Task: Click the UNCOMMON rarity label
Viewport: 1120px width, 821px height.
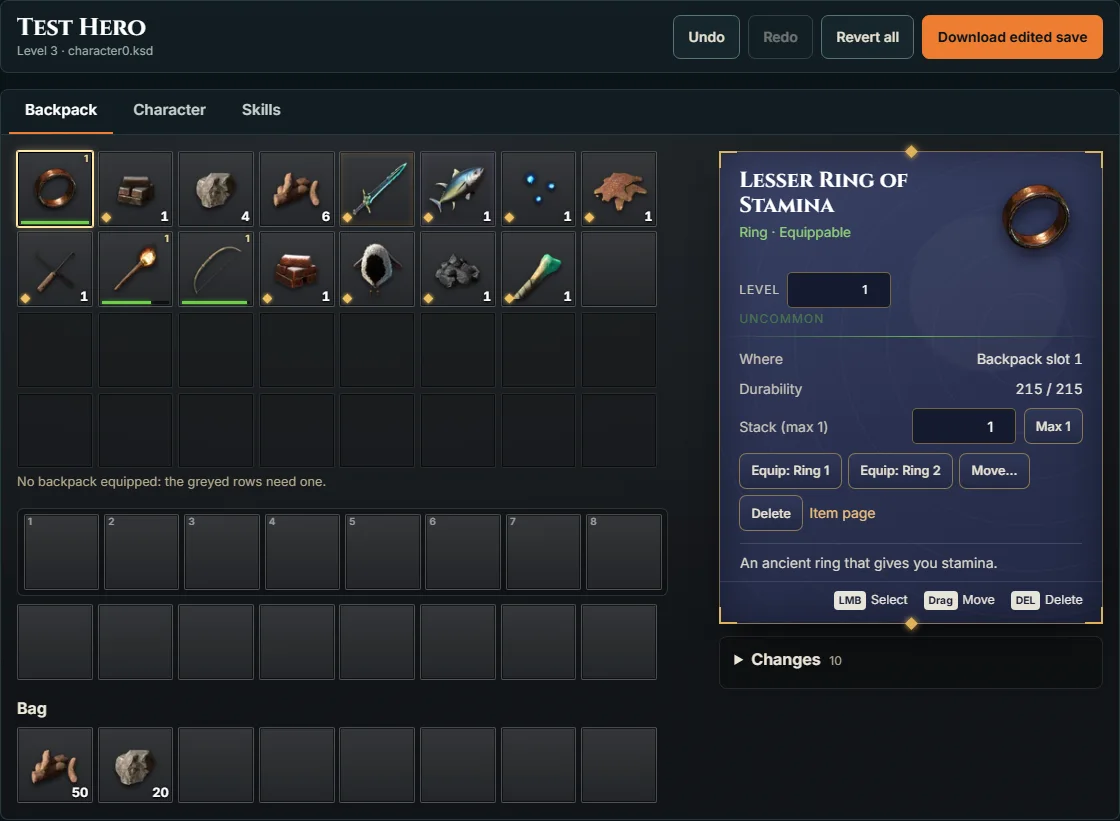Action: (x=781, y=319)
